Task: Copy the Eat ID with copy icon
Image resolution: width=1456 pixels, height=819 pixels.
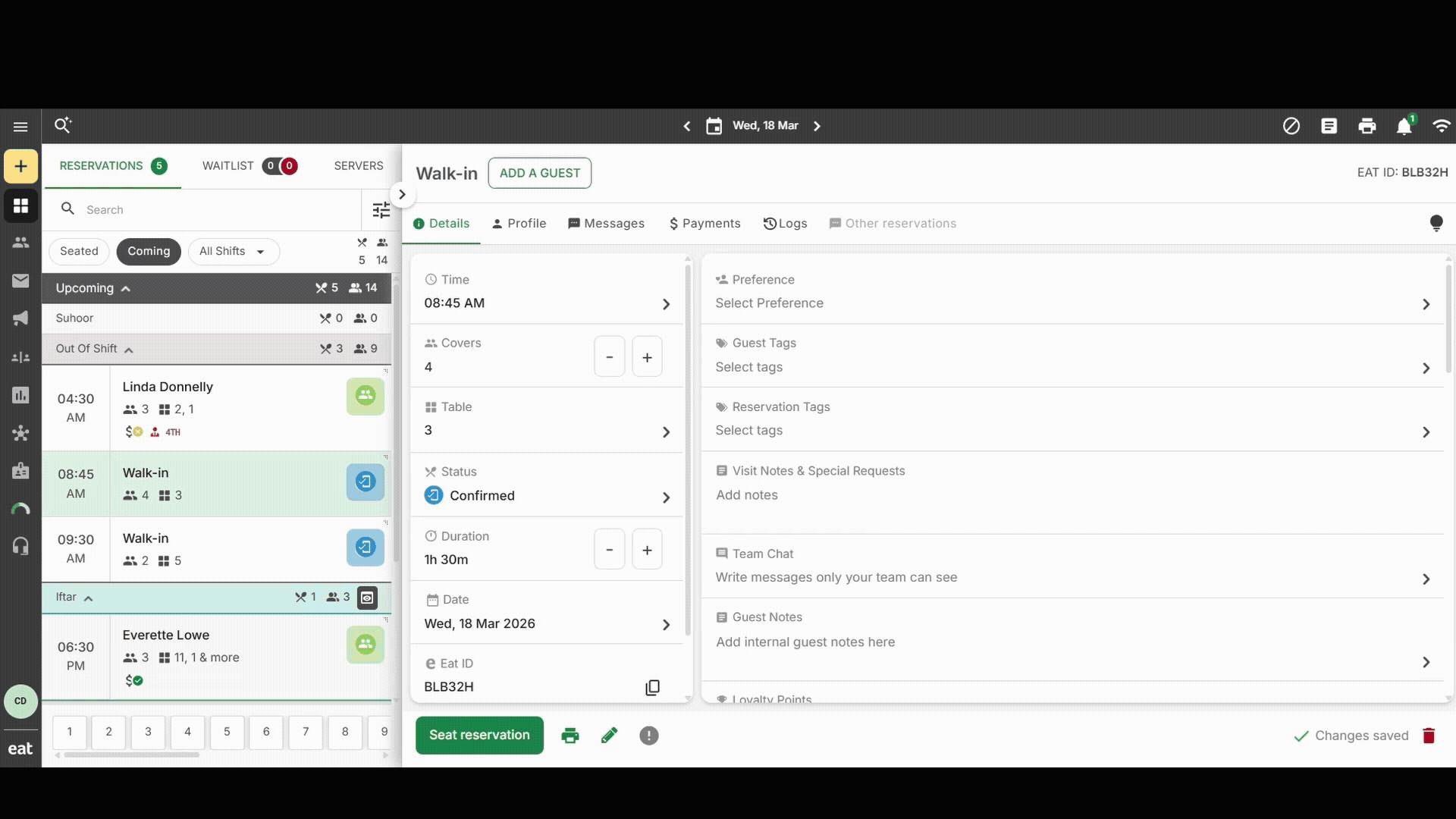Action: [652, 687]
